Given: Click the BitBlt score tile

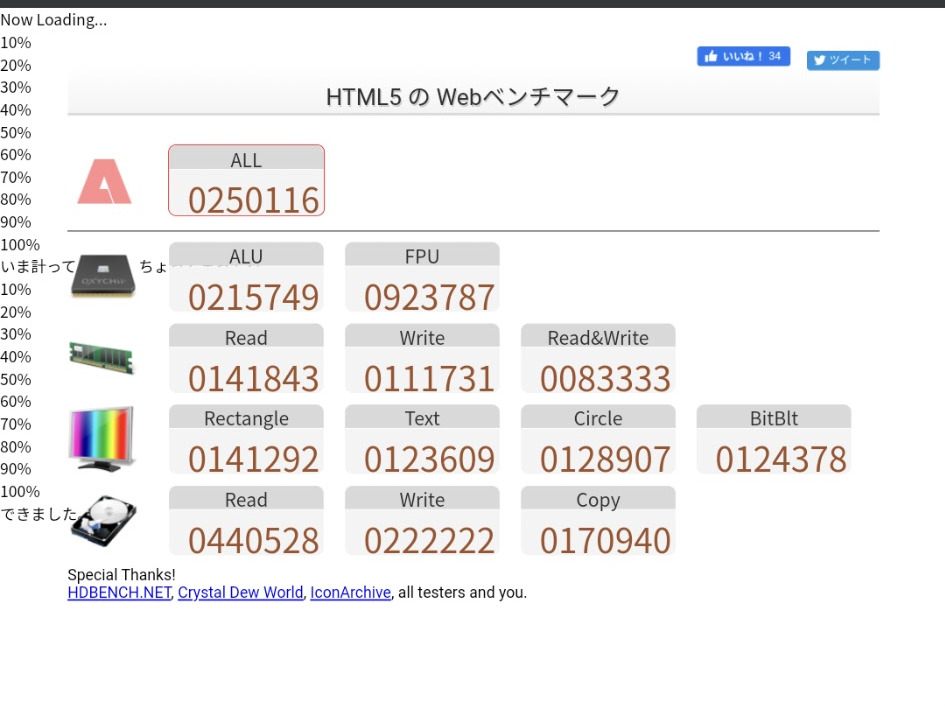Looking at the screenshot, I should [x=774, y=439].
